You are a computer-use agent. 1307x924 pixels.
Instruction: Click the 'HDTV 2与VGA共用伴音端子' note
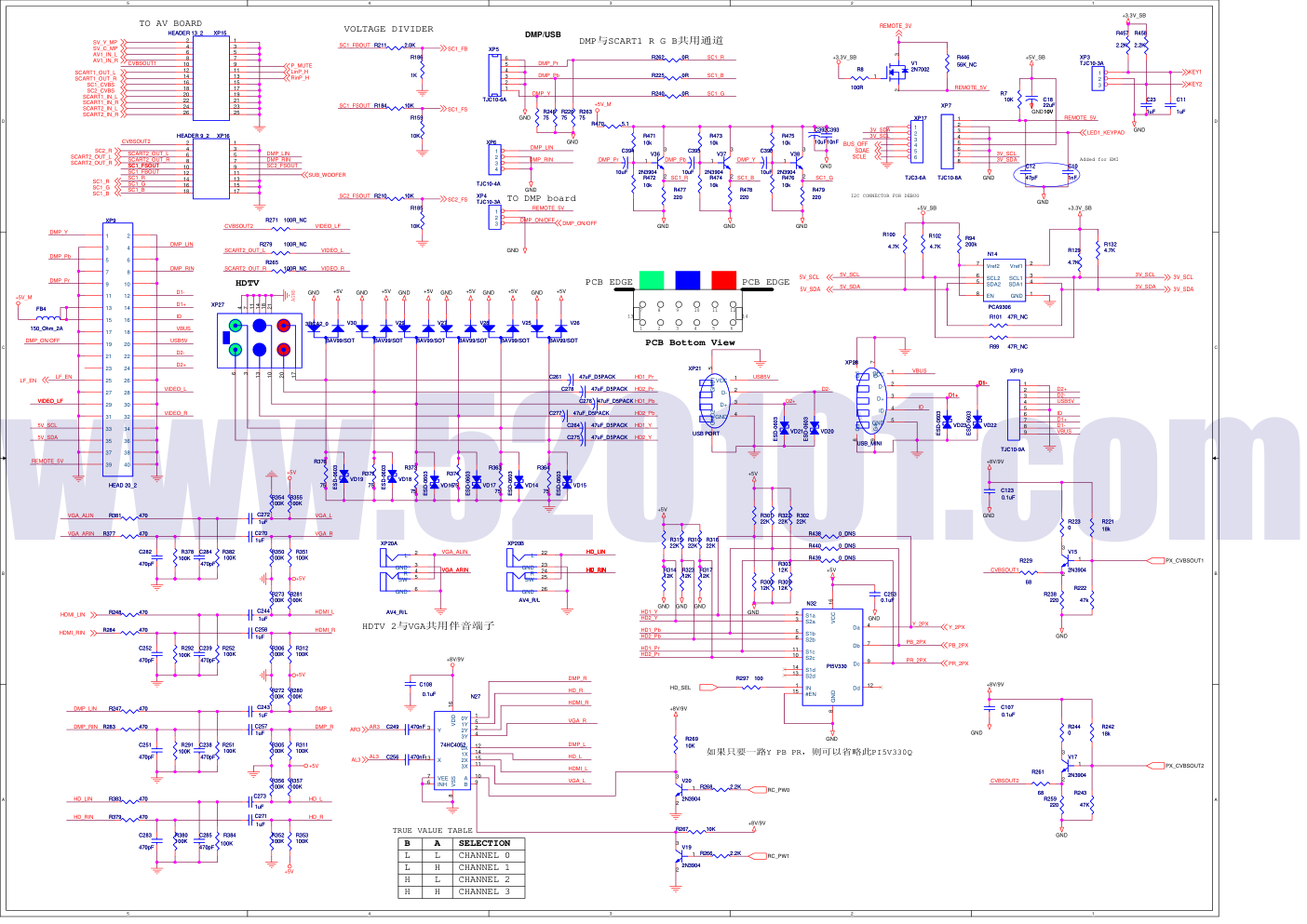(428, 626)
